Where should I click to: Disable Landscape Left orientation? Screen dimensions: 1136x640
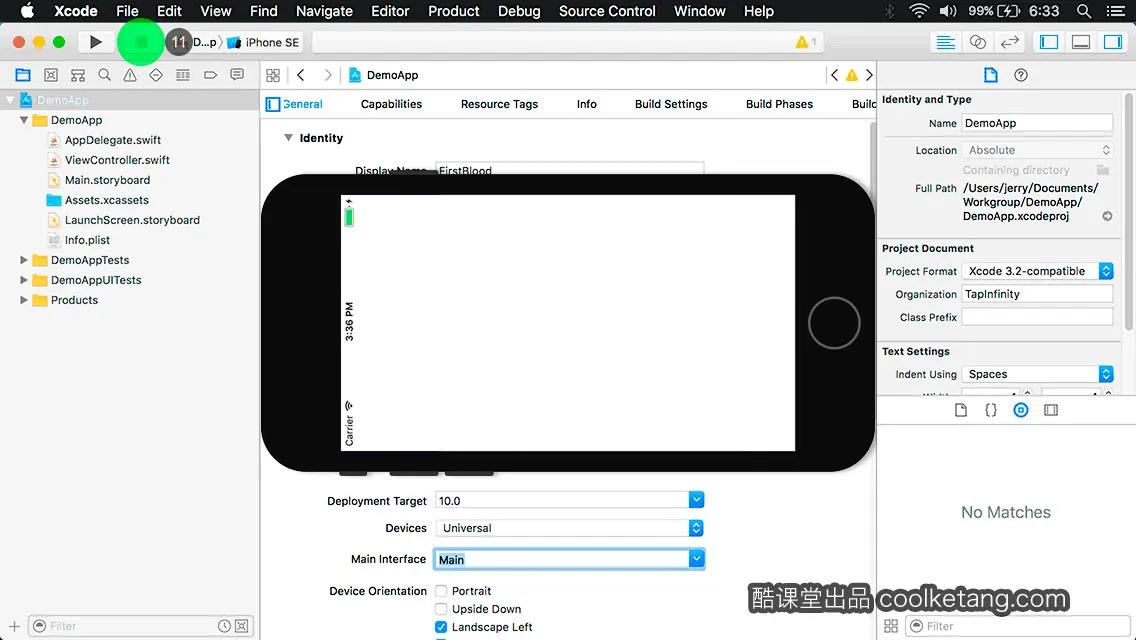[441, 627]
